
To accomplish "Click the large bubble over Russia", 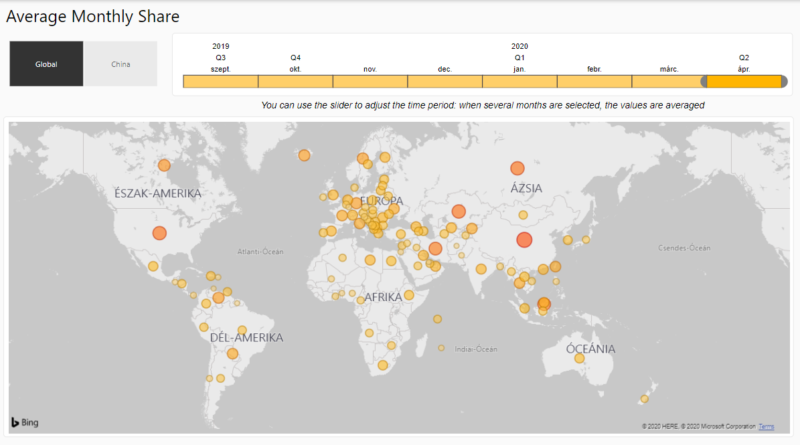I will coord(517,169).
